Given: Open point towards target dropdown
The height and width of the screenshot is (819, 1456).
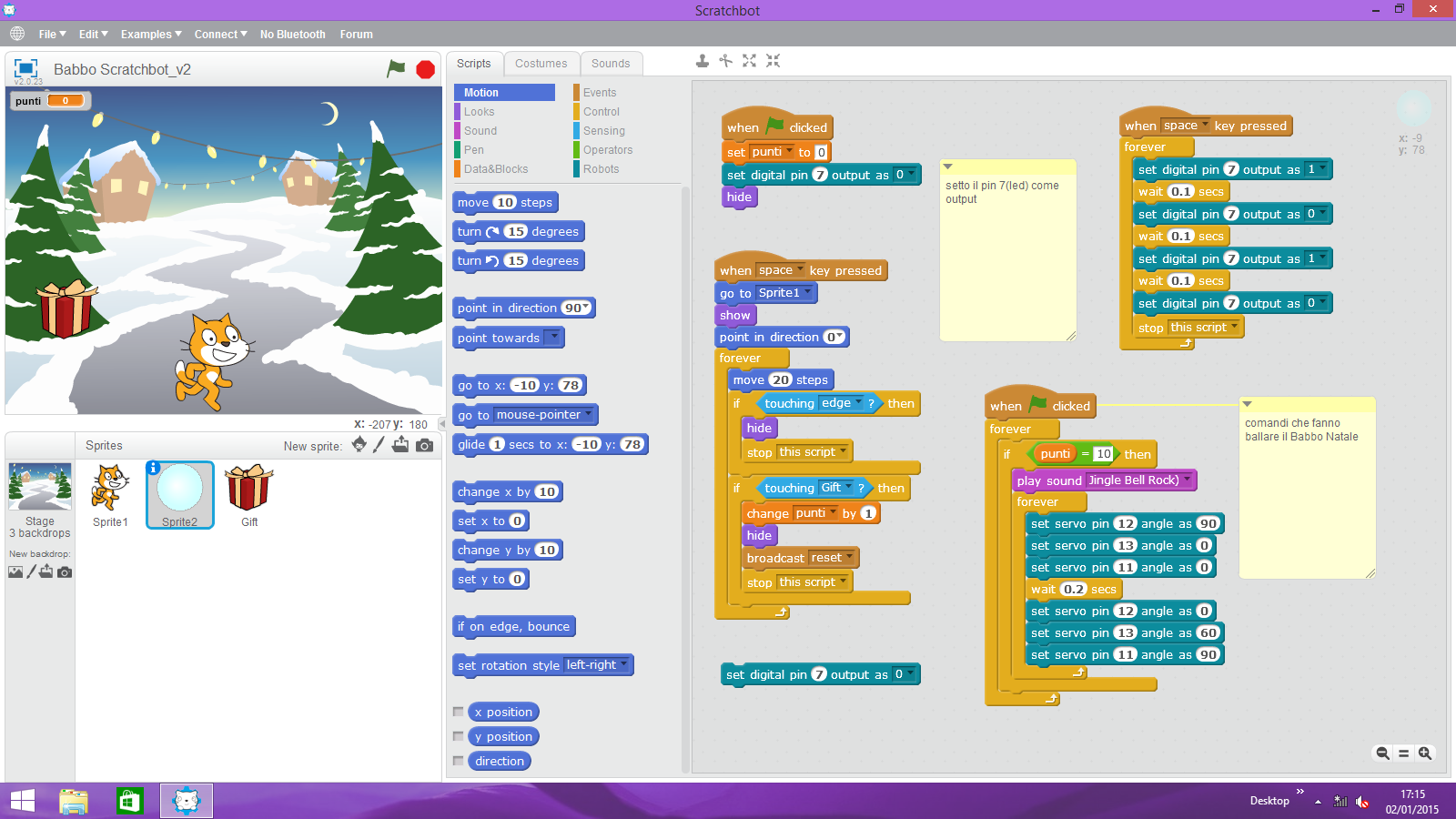Looking at the screenshot, I should (x=552, y=338).
